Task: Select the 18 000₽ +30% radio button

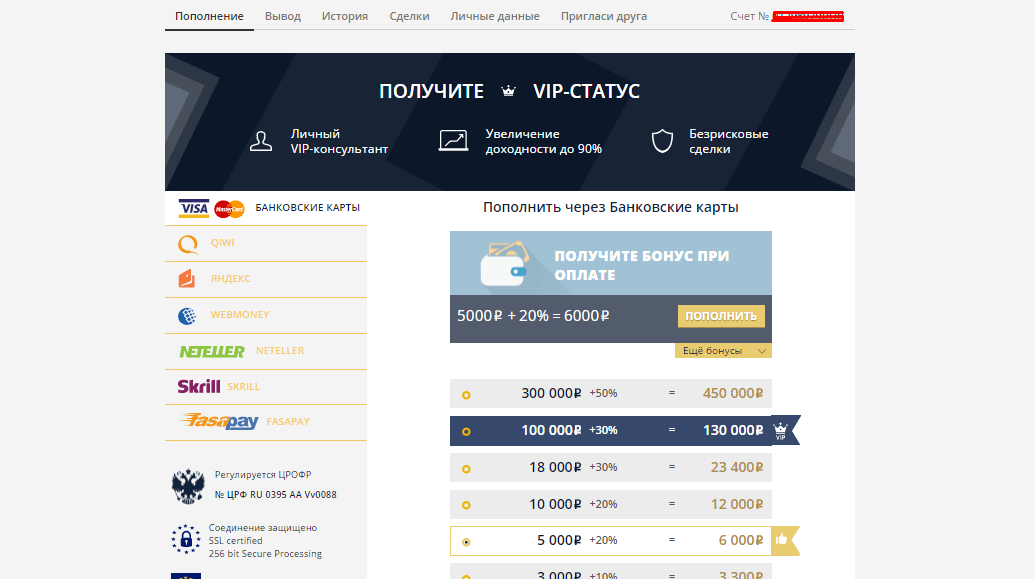Action: pyautogui.click(x=466, y=469)
